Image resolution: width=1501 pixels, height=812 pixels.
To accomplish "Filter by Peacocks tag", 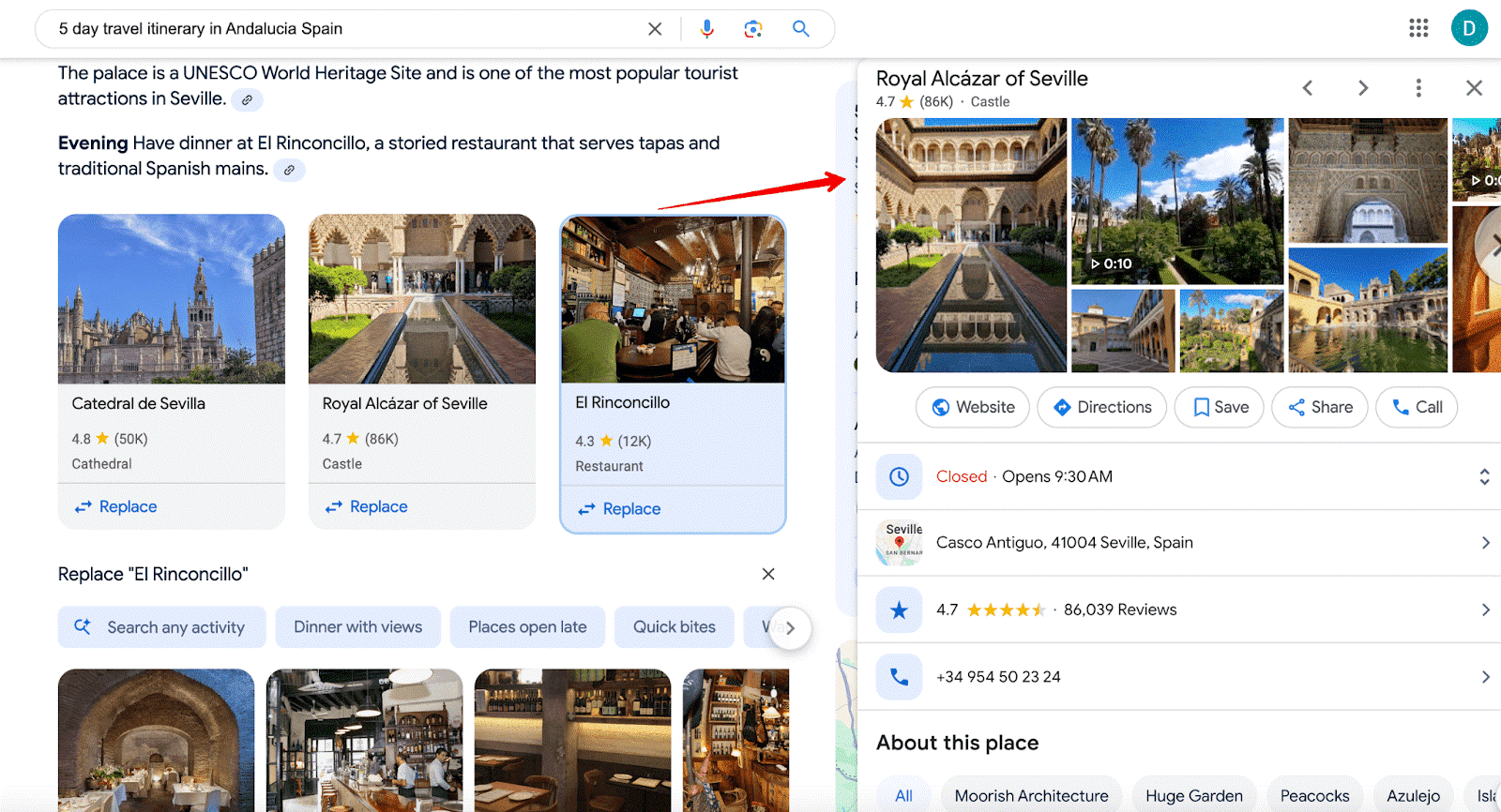I will pos(1315,796).
